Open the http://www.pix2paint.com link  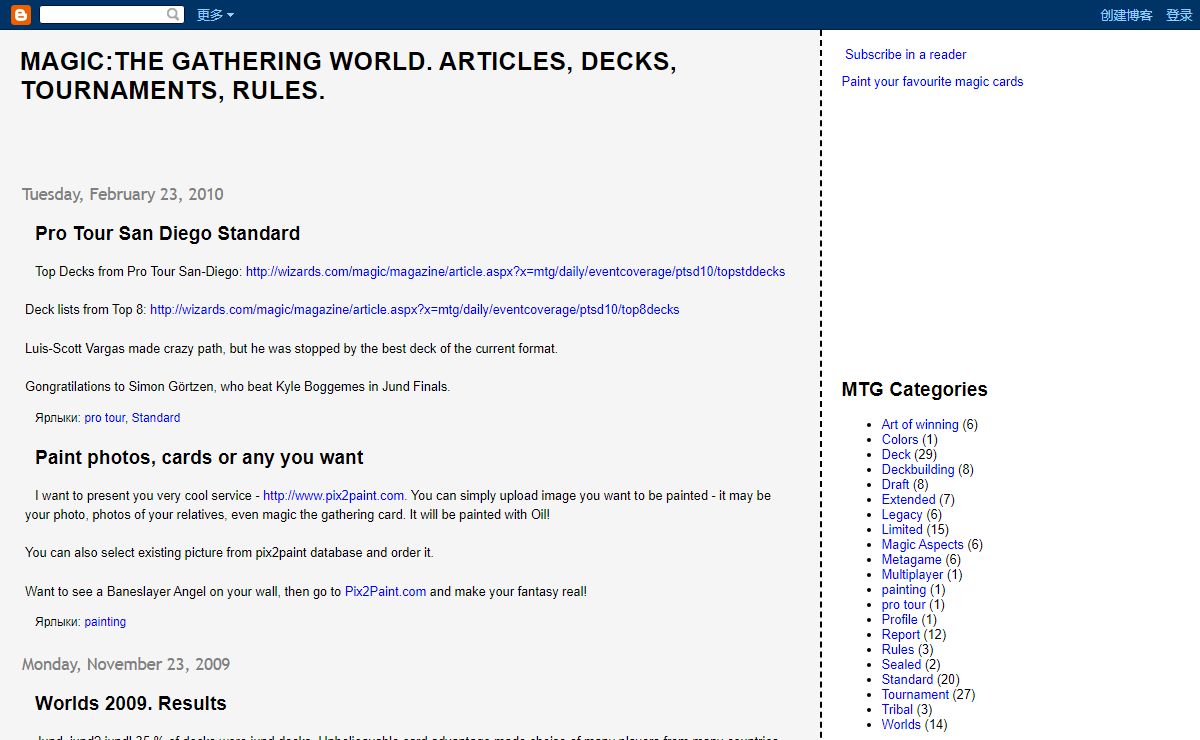tap(333, 495)
